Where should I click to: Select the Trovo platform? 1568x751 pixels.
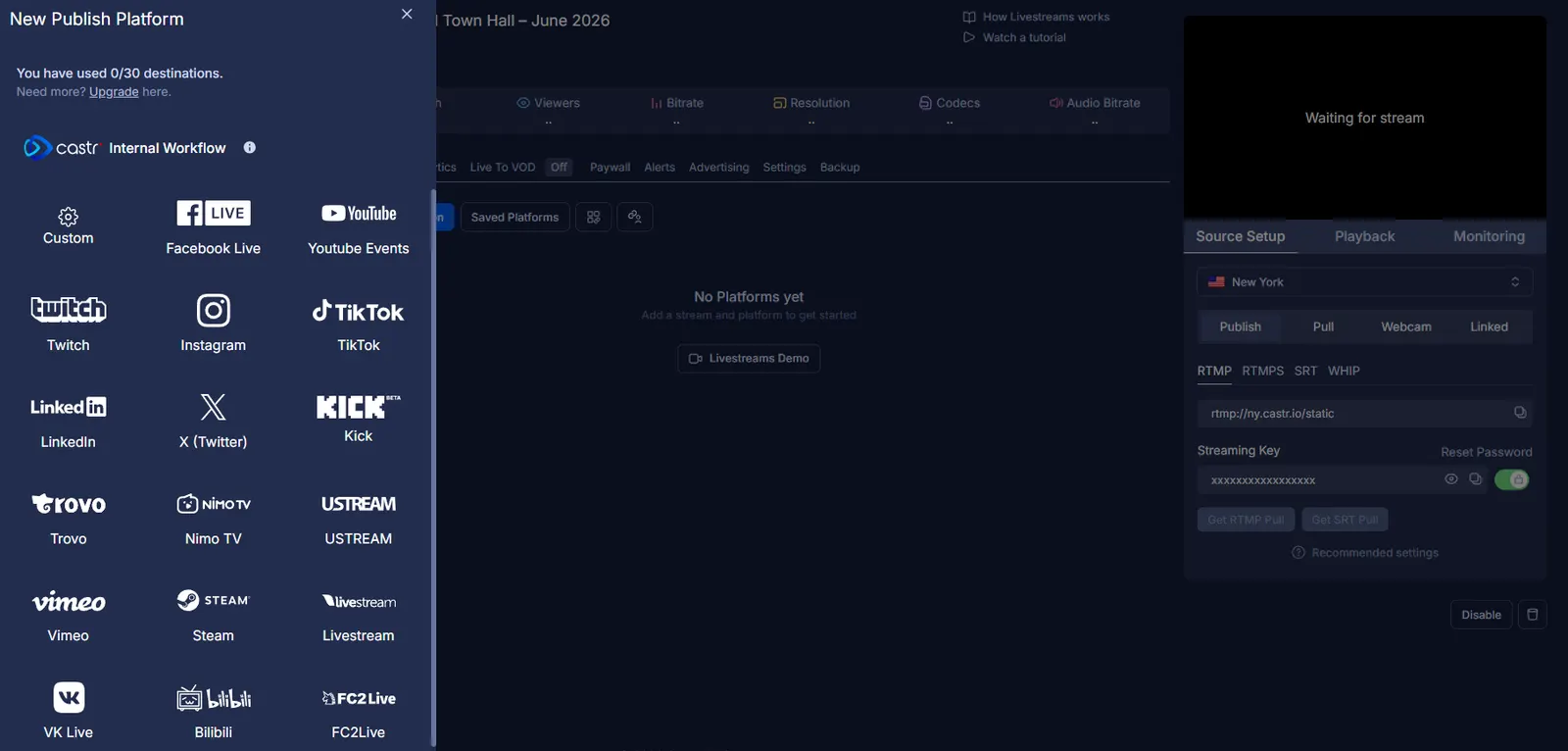[x=68, y=519]
